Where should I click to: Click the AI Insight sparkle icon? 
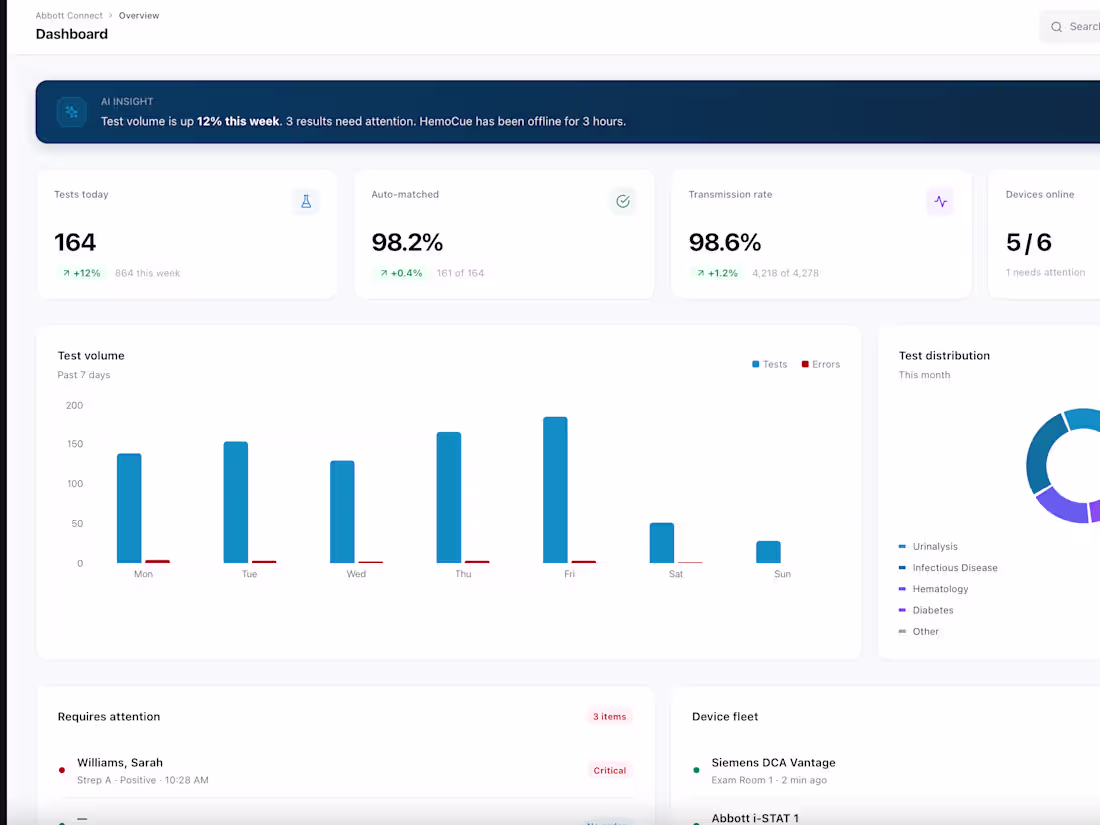[71, 112]
